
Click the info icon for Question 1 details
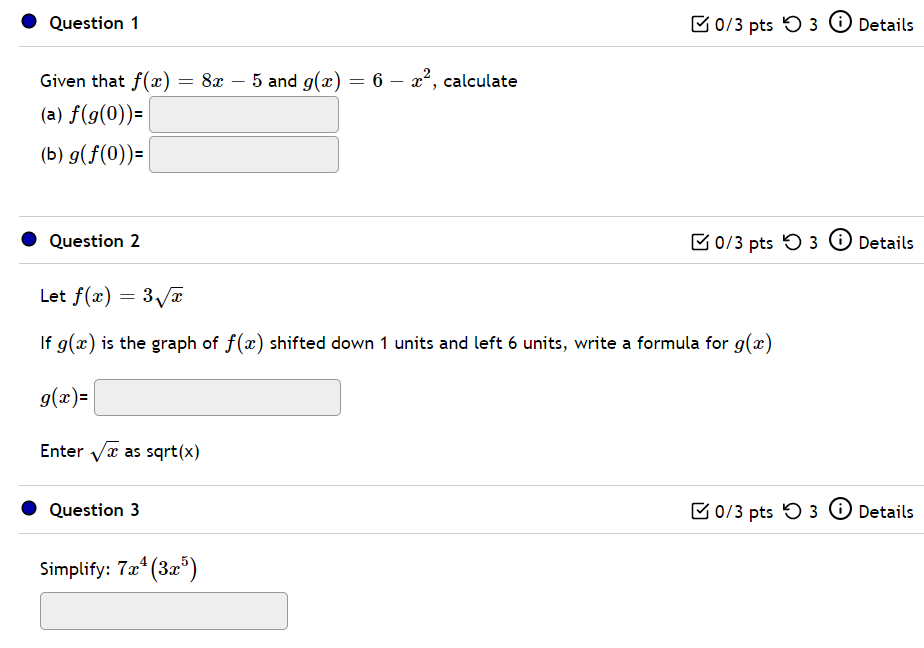840,22
